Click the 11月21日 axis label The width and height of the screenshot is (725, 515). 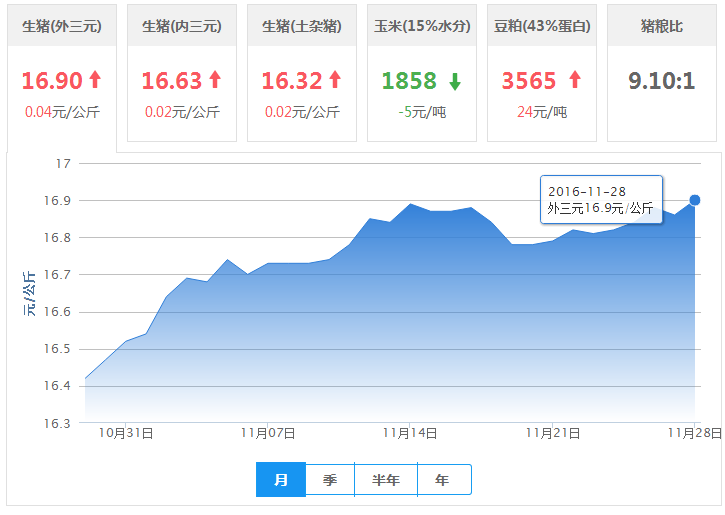pos(553,433)
